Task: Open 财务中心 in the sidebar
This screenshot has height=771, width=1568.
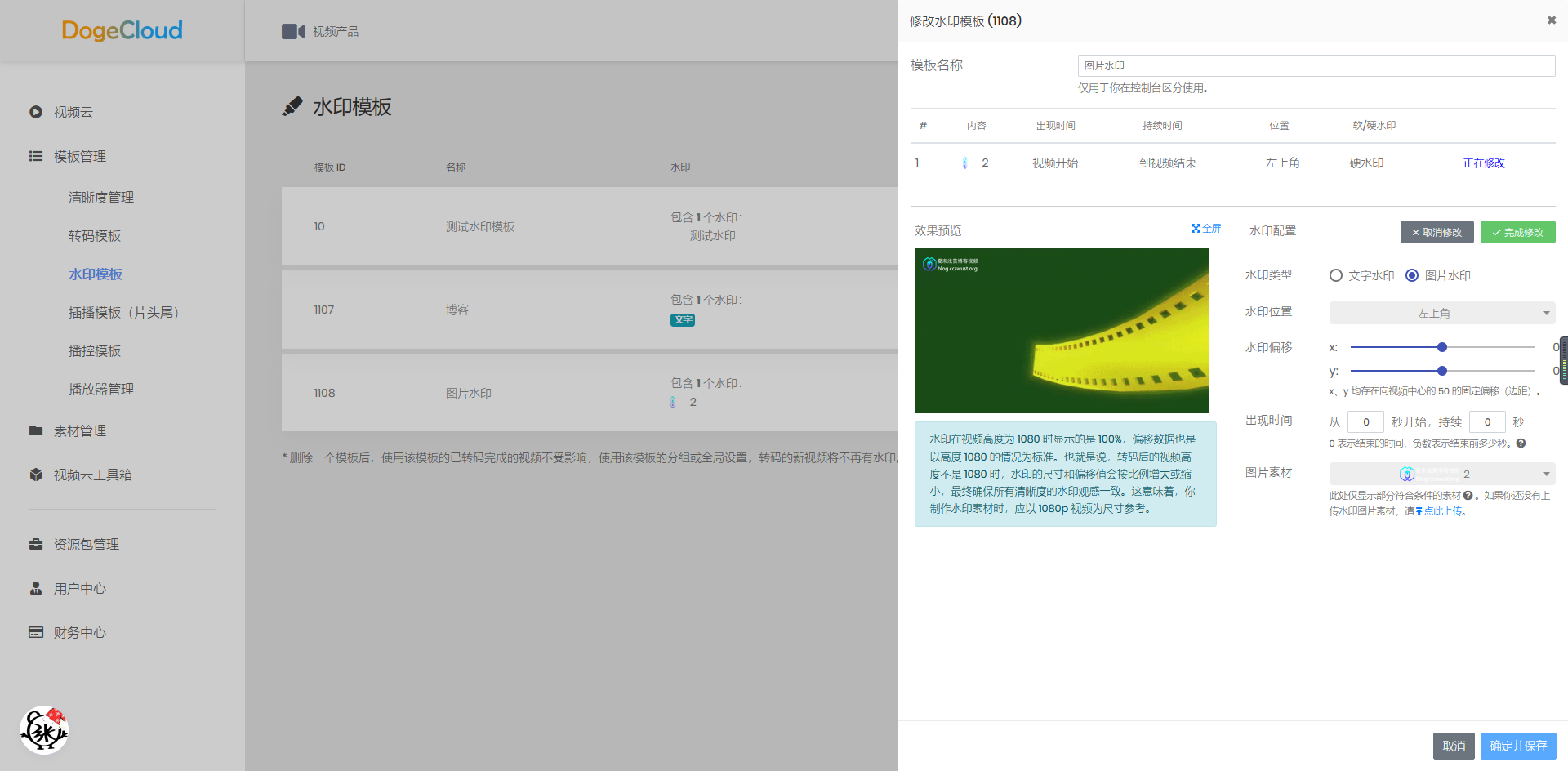Action: (80, 632)
